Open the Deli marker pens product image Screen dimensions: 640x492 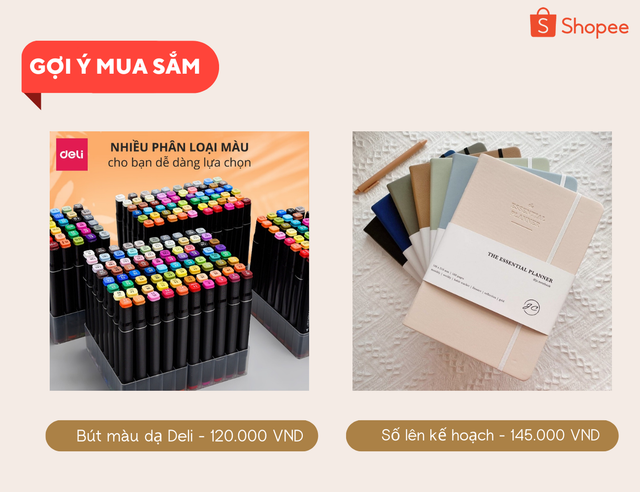[179, 261]
